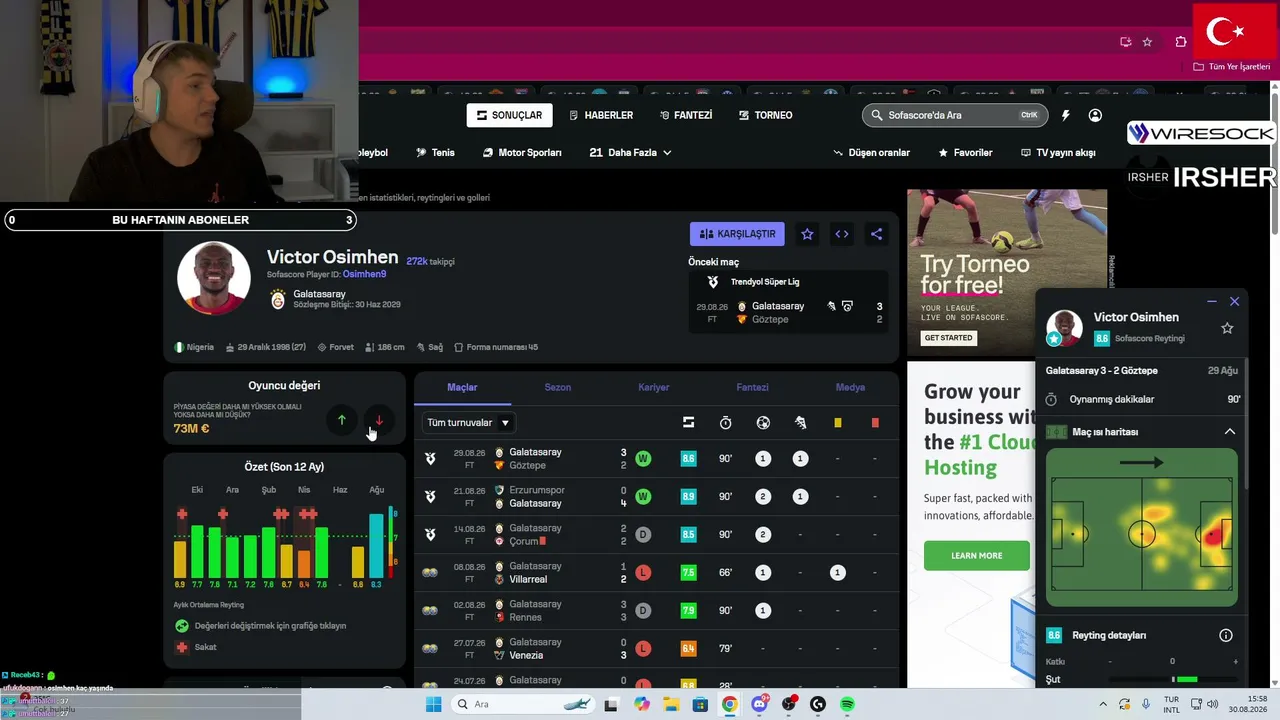Close the Victor Osimhen popup panel
This screenshot has height=720, width=1280.
pos(1234,301)
